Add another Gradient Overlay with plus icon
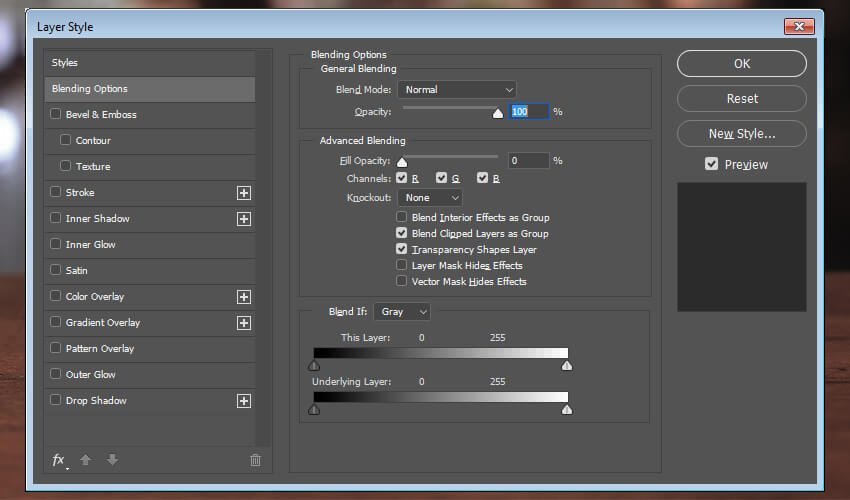Screen dimensions: 850x500 pyautogui.click(x=244, y=323)
